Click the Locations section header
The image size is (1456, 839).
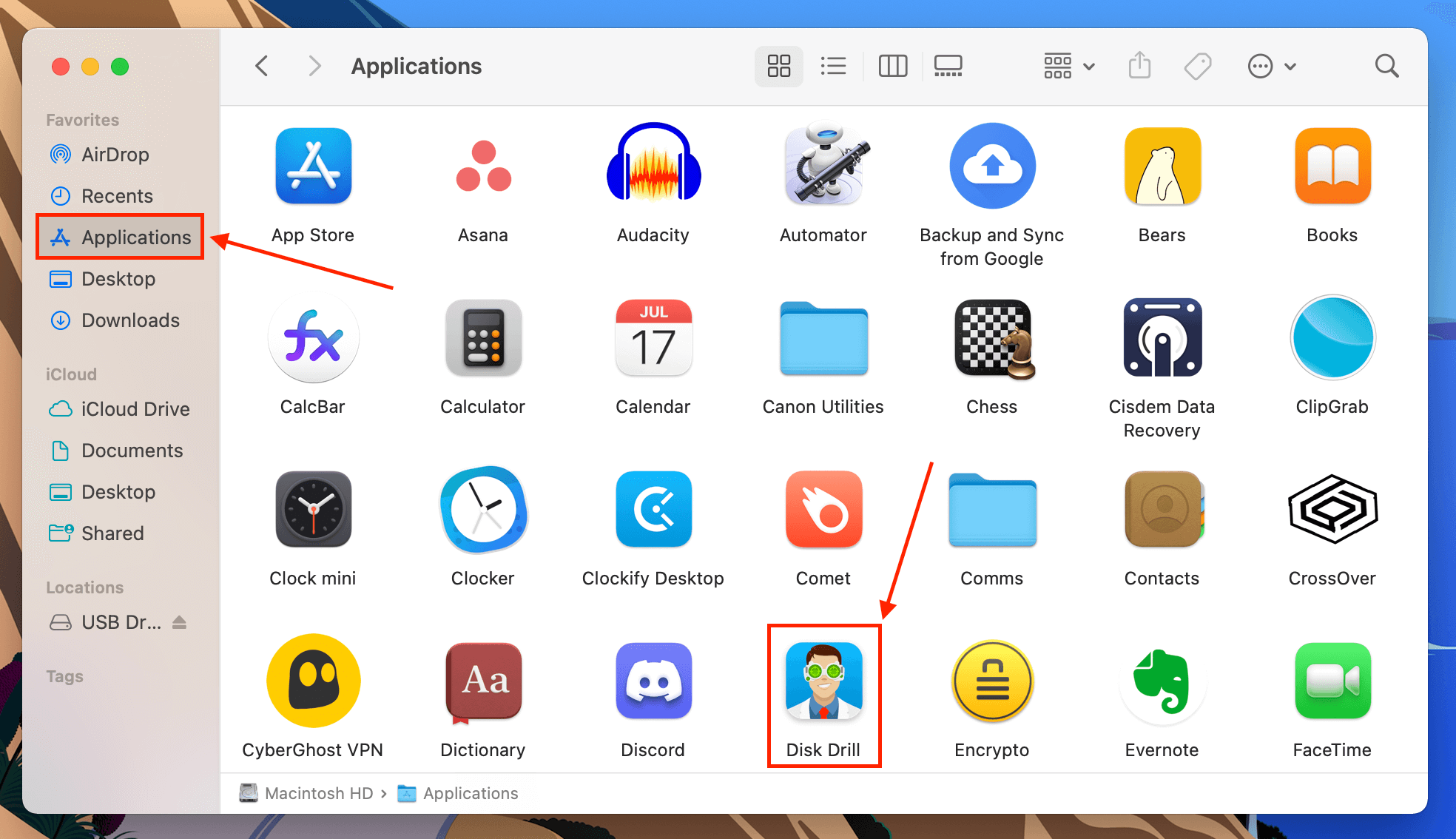(84, 587)
